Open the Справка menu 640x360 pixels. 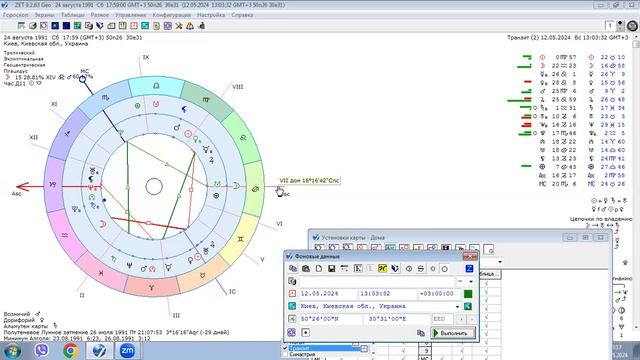[242, 15]
